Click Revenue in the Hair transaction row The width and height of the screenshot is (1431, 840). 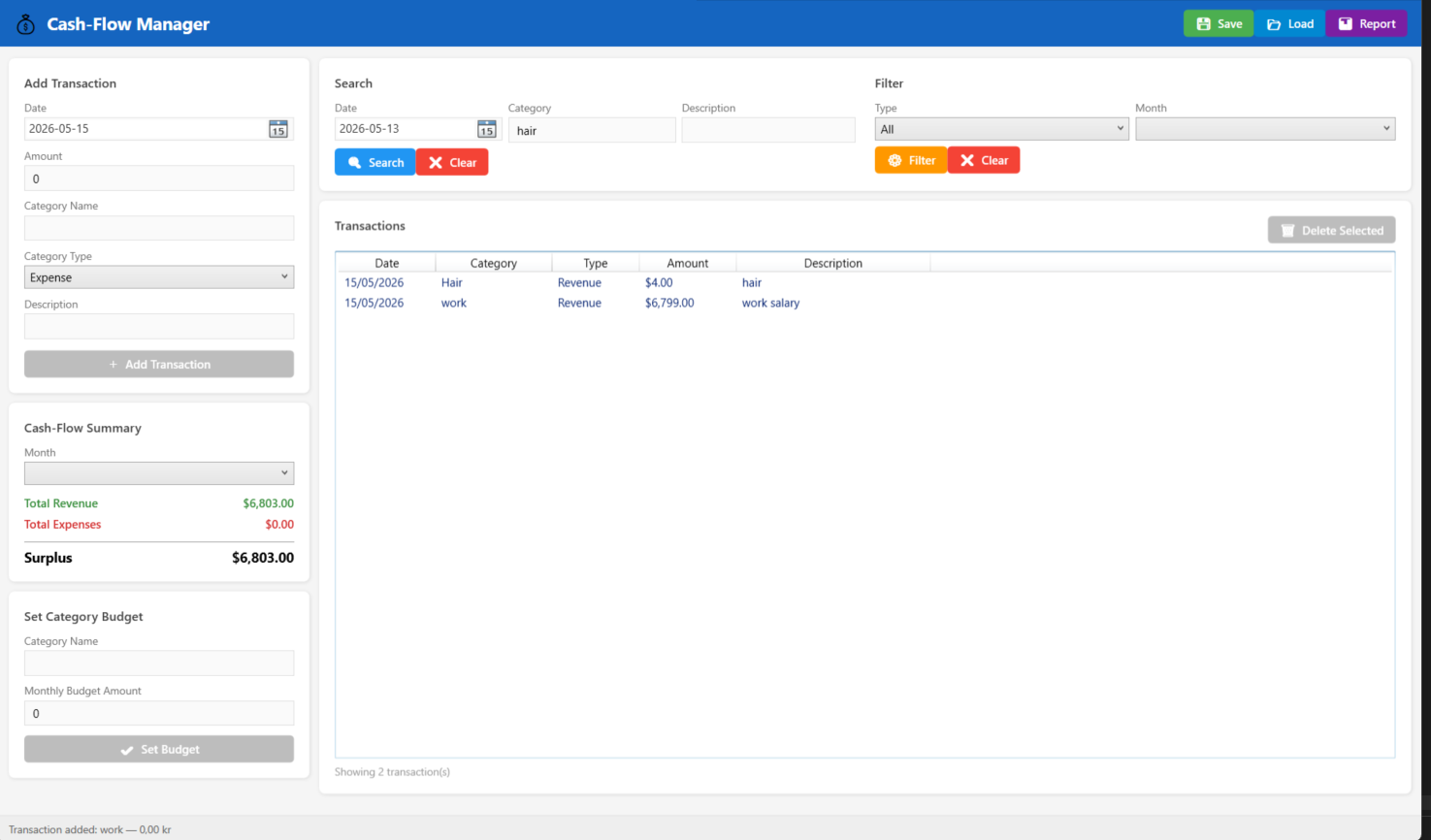coord(579,283)
